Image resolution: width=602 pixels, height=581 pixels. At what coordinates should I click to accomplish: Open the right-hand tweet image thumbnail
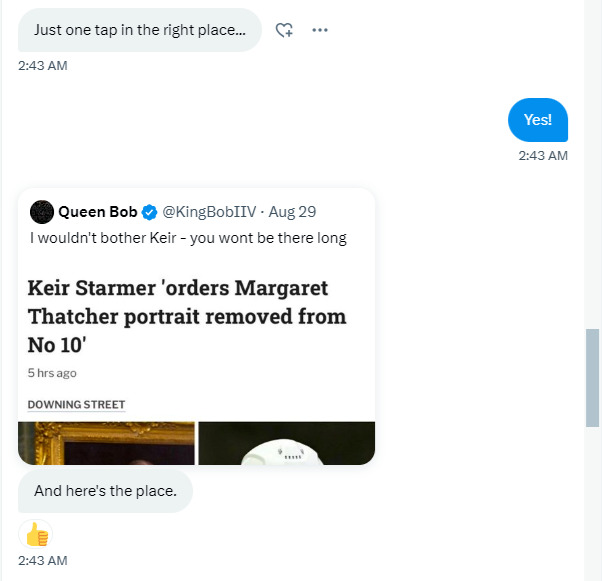(286, 443)
